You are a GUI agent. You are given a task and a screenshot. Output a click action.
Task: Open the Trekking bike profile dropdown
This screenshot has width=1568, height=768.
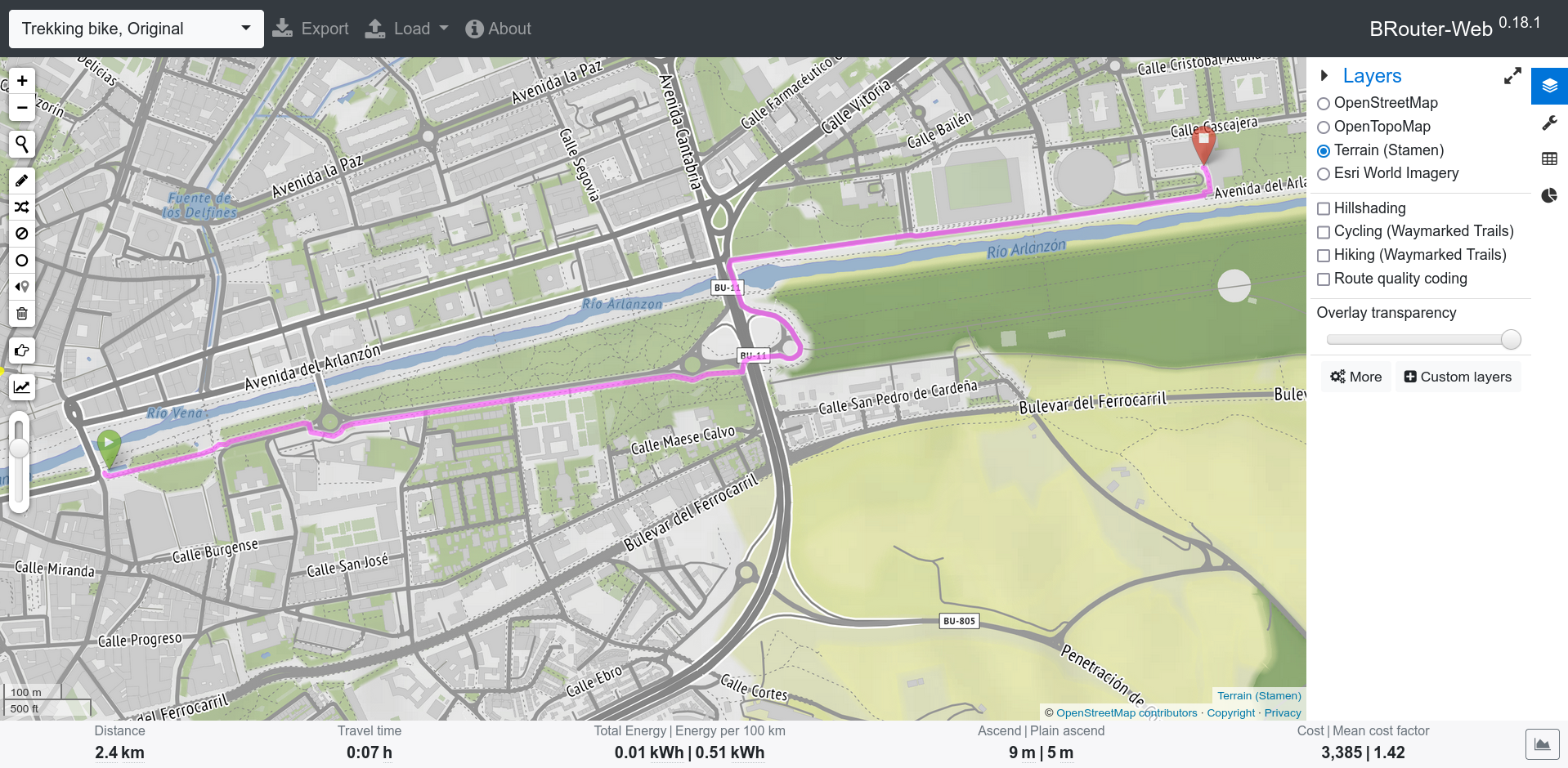tap(137, 29)
